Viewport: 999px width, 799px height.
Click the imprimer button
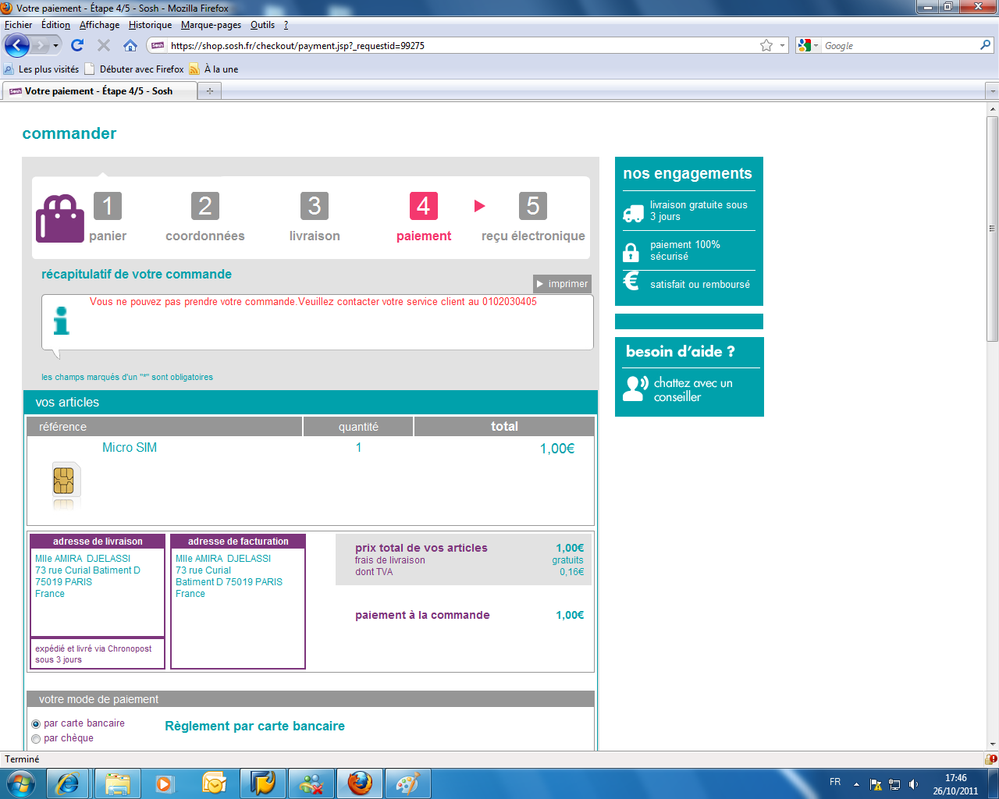pos(562,284)
